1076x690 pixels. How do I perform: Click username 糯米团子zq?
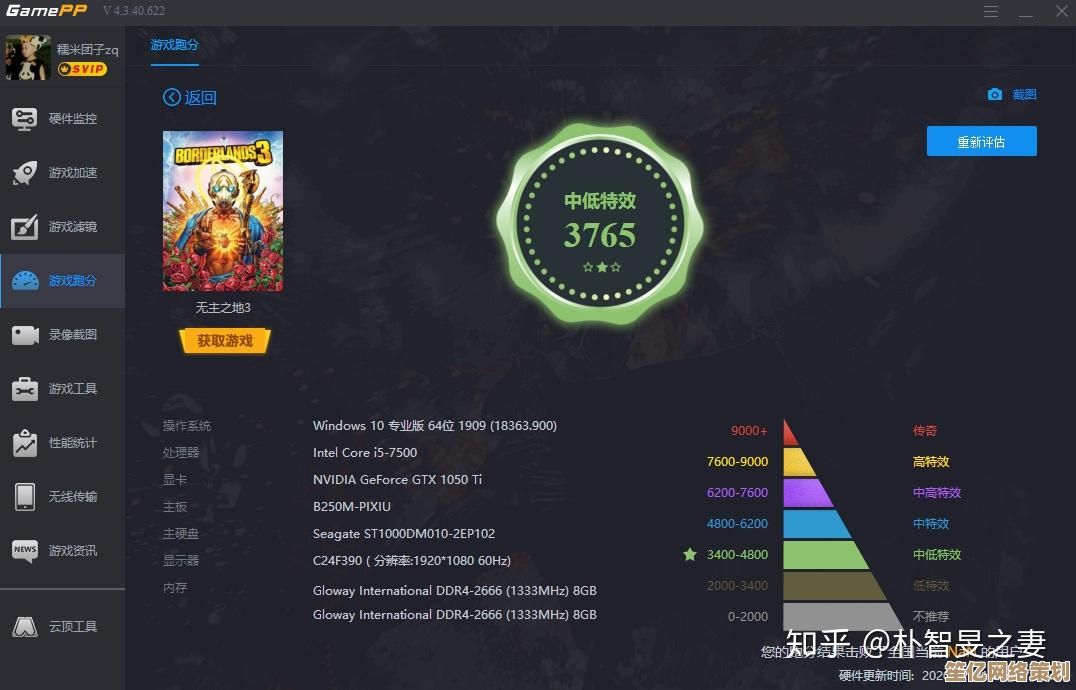click(x=87, y=49)
